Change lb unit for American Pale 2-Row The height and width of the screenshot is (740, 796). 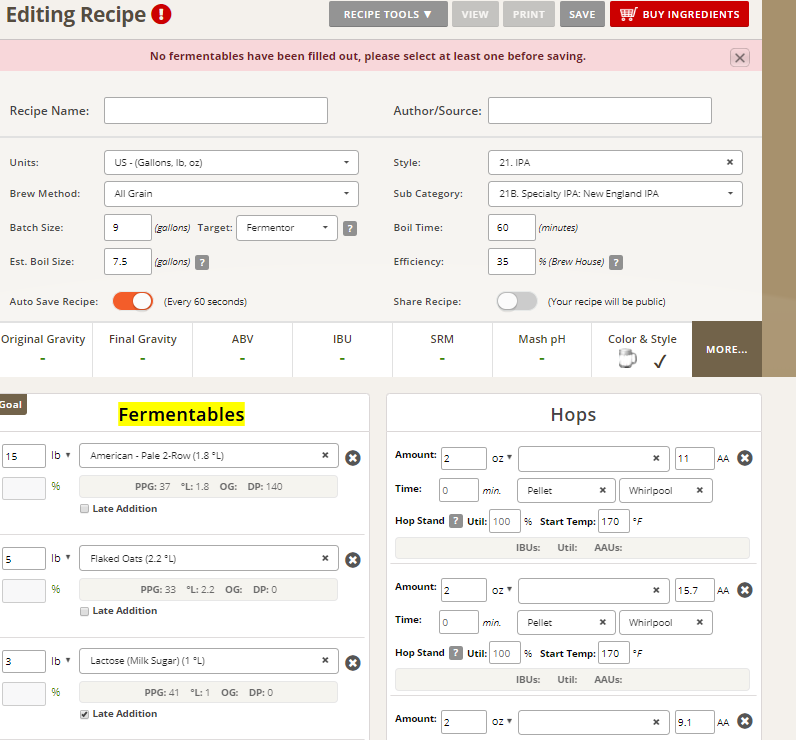click(x=61, y=455)
